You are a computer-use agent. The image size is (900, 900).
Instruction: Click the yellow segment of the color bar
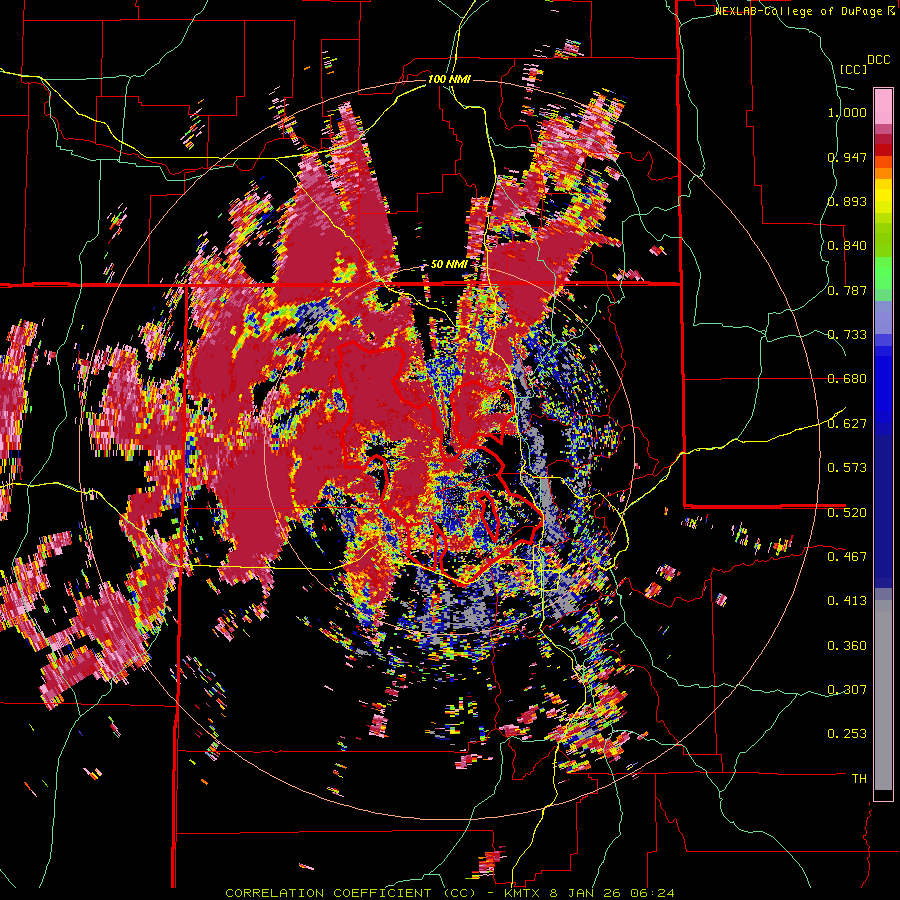[883, 196]
